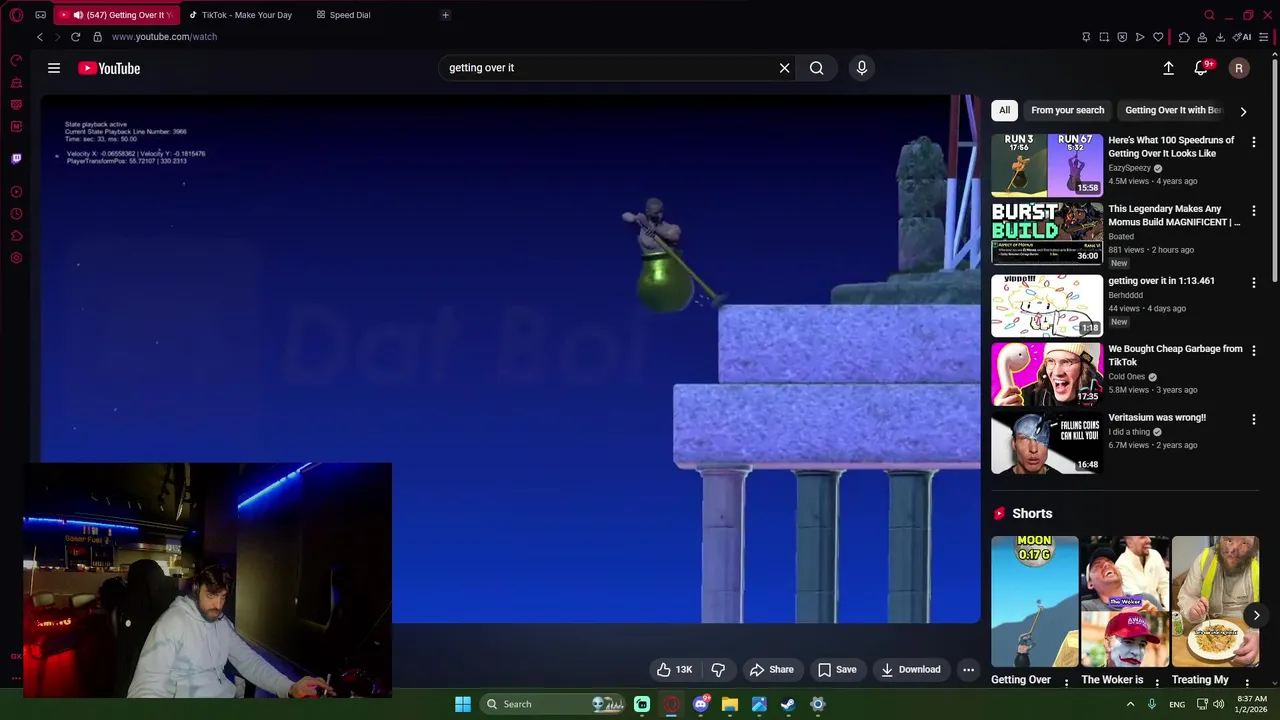
Task: Open the Opera GX main menu logo
Action: pos(16,15)
